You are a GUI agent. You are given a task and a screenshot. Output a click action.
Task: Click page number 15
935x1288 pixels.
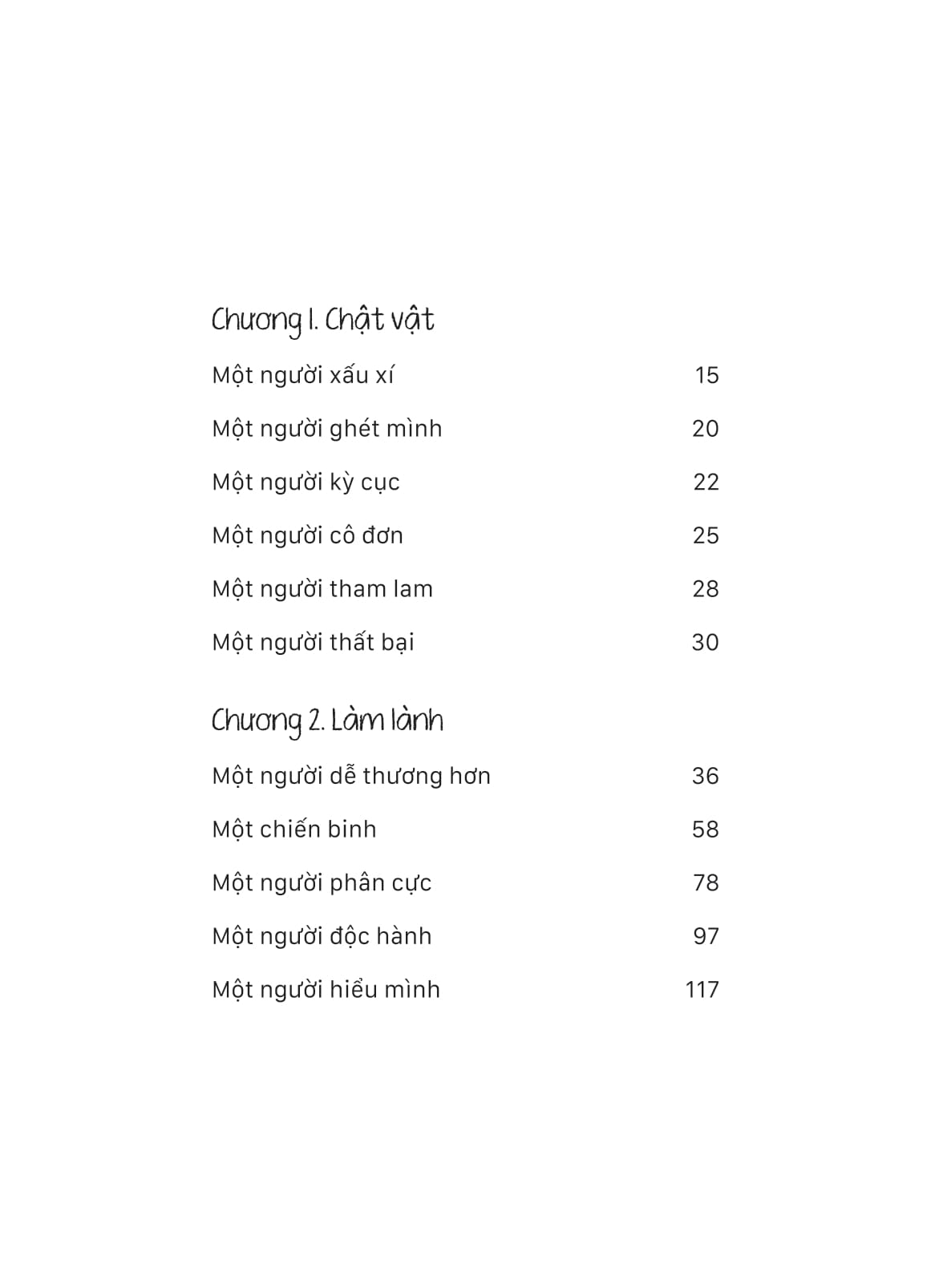706,375
